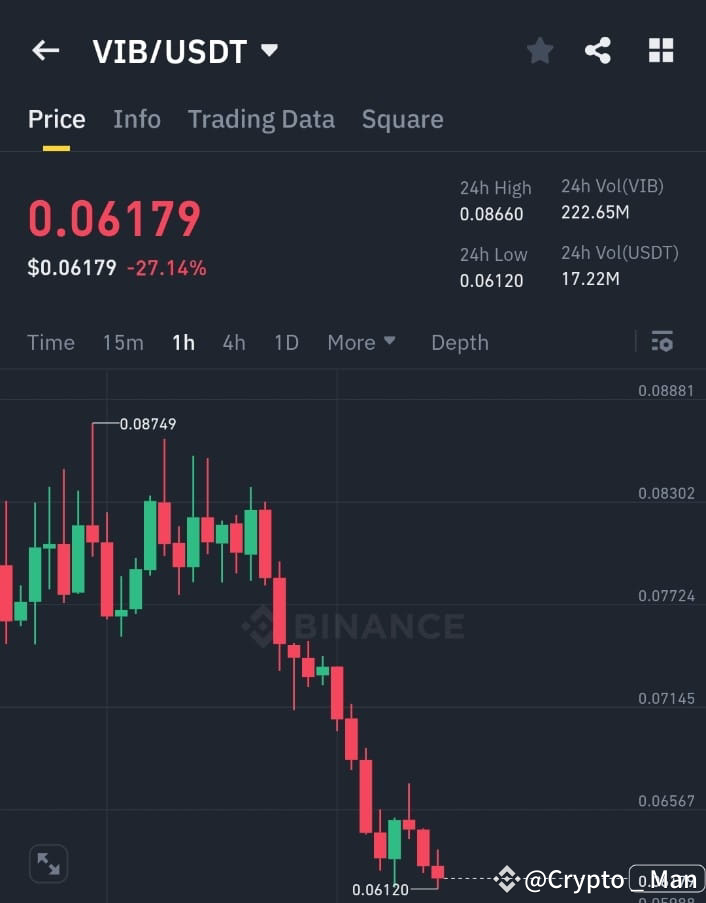
Task: Star VIB/USDT as a favorite
Action: (x=540, y=50)
